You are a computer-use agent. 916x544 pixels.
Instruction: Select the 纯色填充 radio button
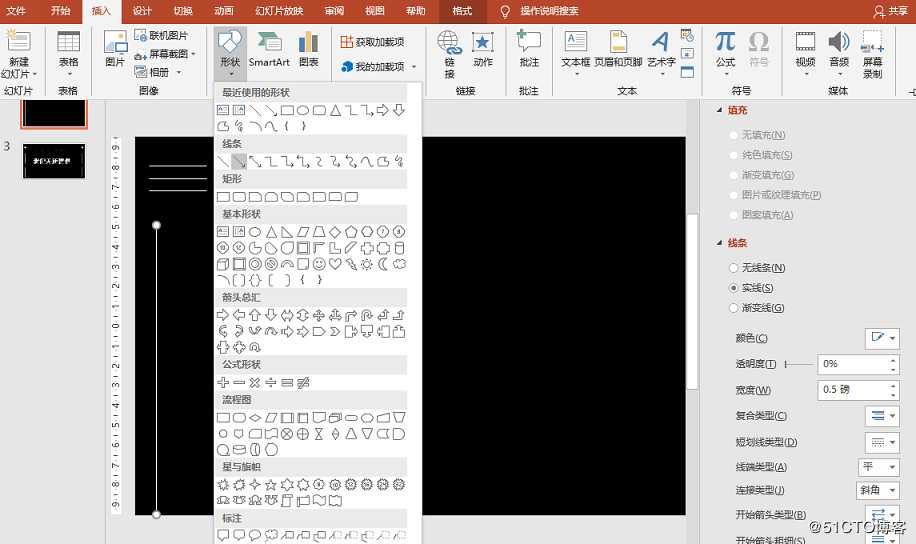pos(734,155)
